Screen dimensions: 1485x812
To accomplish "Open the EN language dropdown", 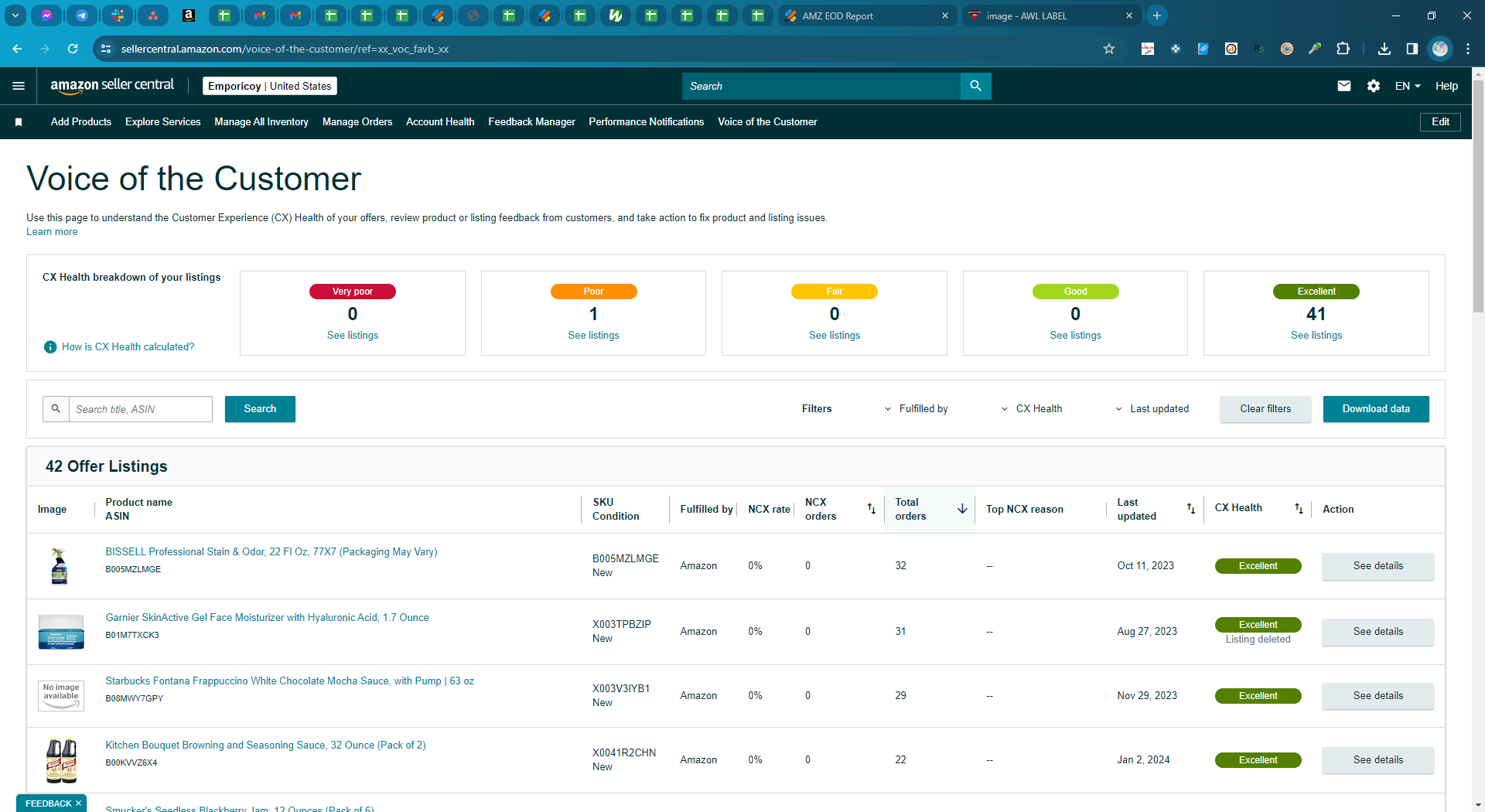I will [1408, 86].
